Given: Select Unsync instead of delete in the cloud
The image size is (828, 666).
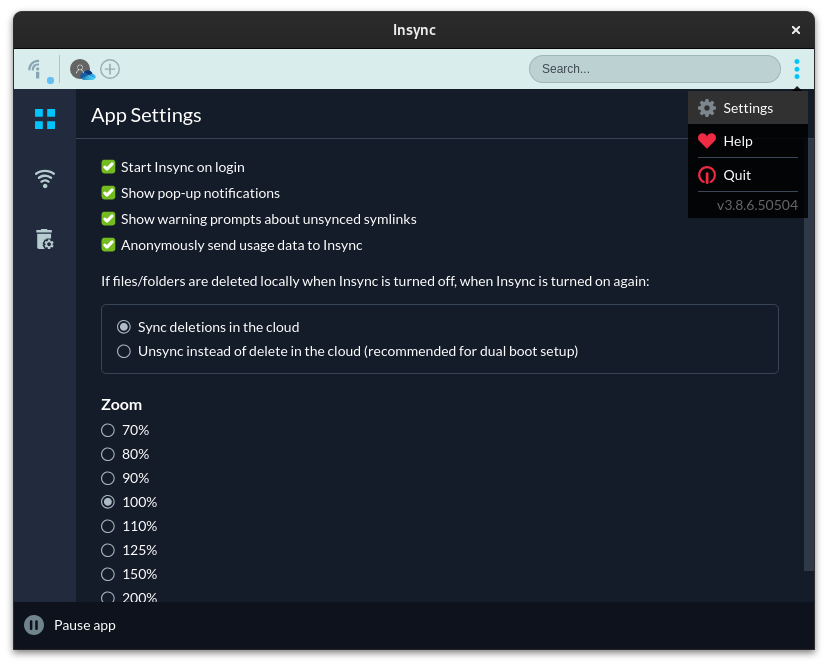Looking at the screenshot, I should point(124,351).
